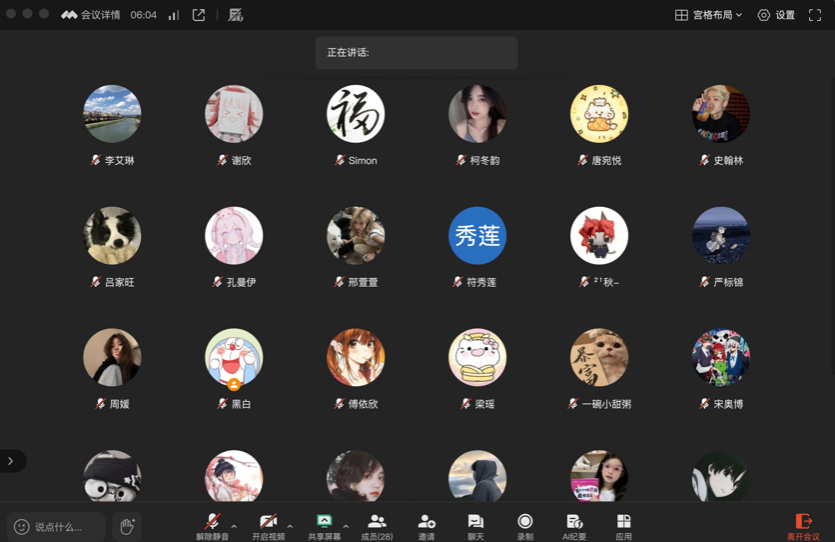Click the invite (邀请) icon
The height and width of the screenshot is (542, 835).
426,524
